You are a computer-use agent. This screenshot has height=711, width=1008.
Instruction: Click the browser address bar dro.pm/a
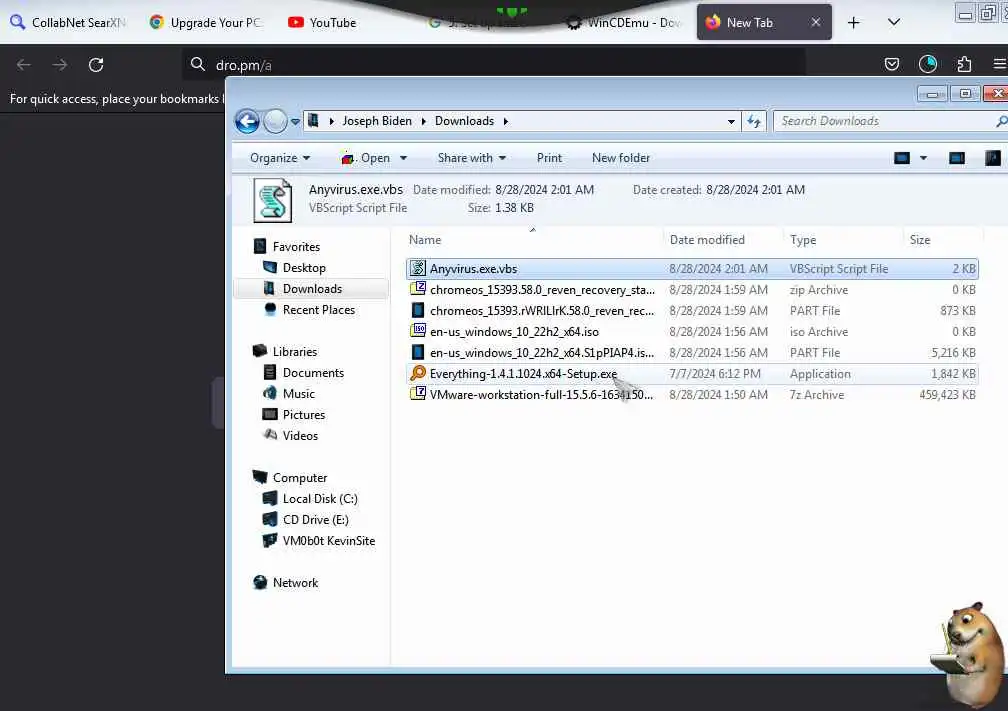(495, 65)
